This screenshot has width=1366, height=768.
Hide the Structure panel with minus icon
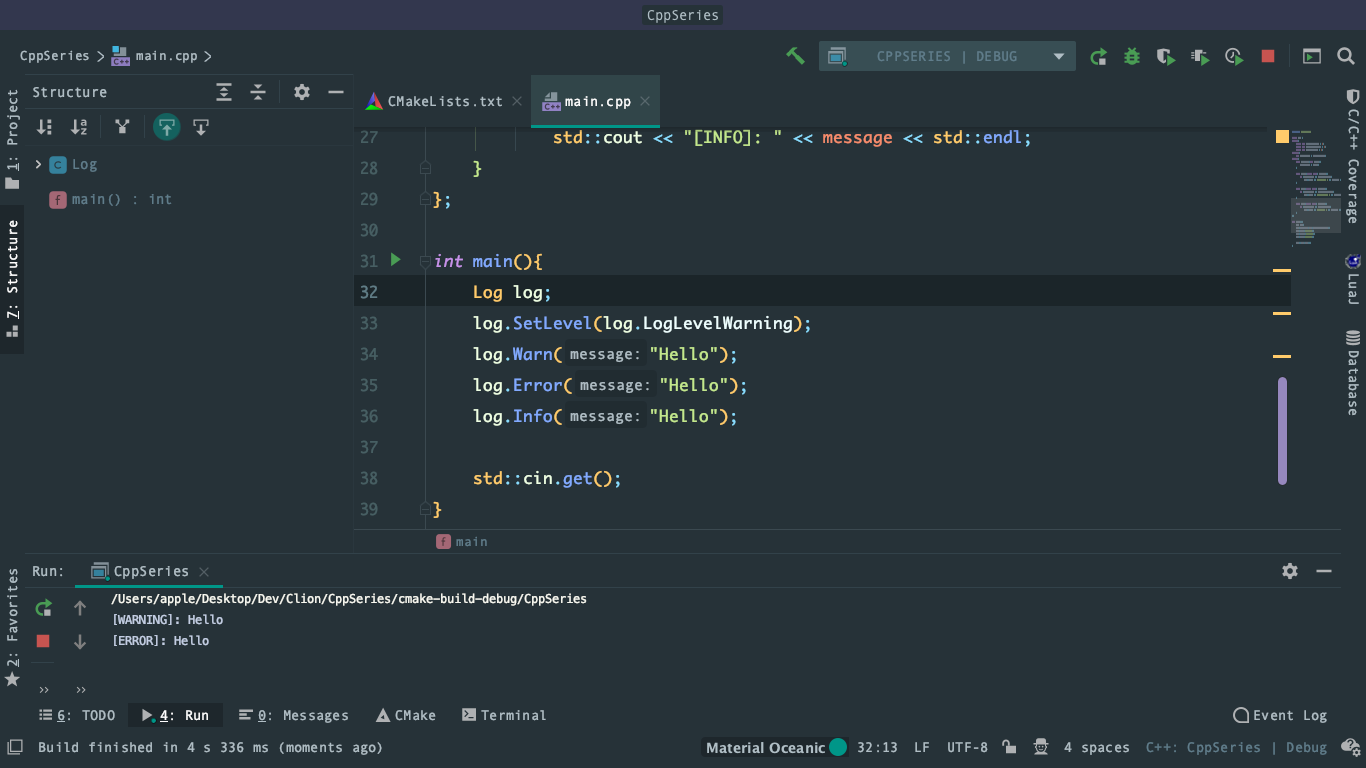336,92
